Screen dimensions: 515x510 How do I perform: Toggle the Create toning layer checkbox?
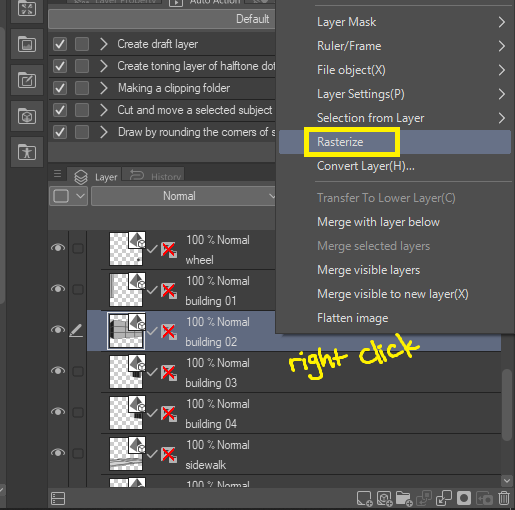pyautogui.click(x=60, y=66)
